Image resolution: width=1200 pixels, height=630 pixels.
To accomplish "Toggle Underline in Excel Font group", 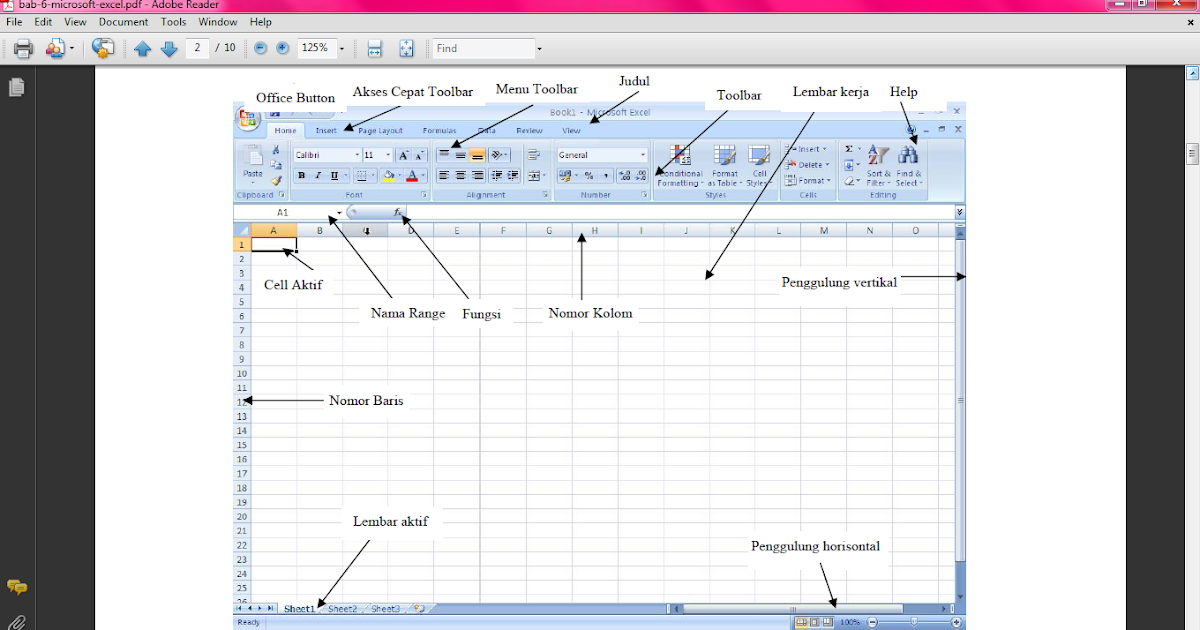I will [334, 176].
